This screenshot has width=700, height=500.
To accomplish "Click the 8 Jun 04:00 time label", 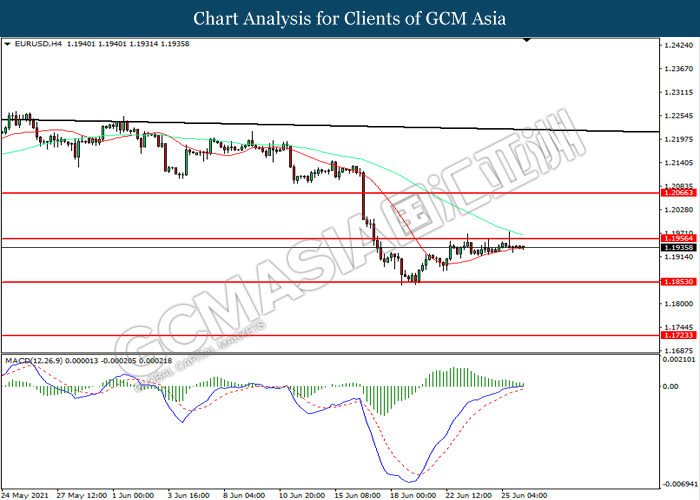I will click(244, 496).
